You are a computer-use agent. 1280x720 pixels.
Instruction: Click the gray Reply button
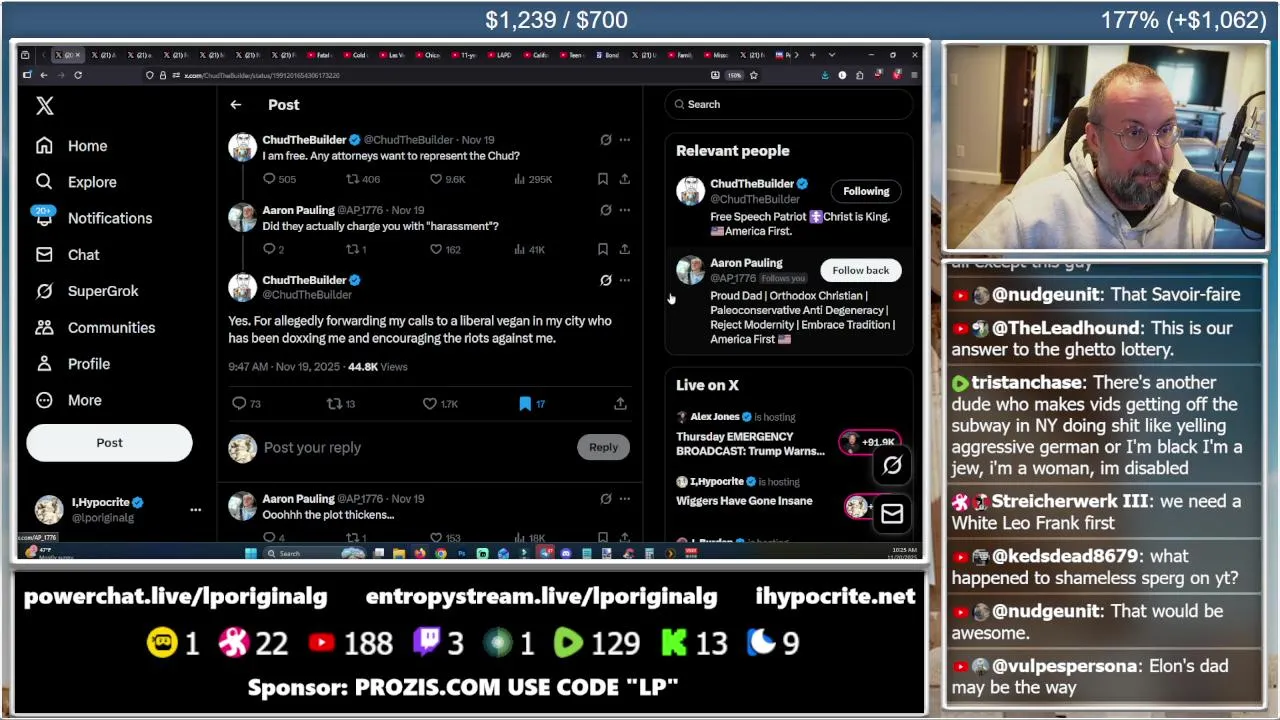603,448
